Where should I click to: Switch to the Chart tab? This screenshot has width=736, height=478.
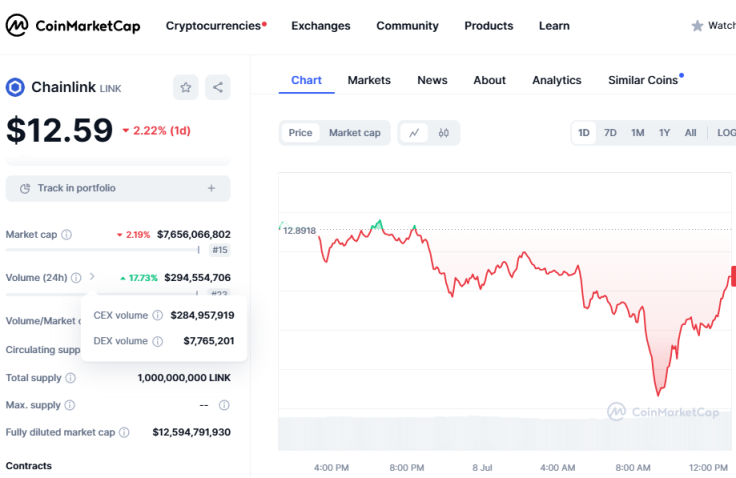pyautogui.click(x=307, y=80)
